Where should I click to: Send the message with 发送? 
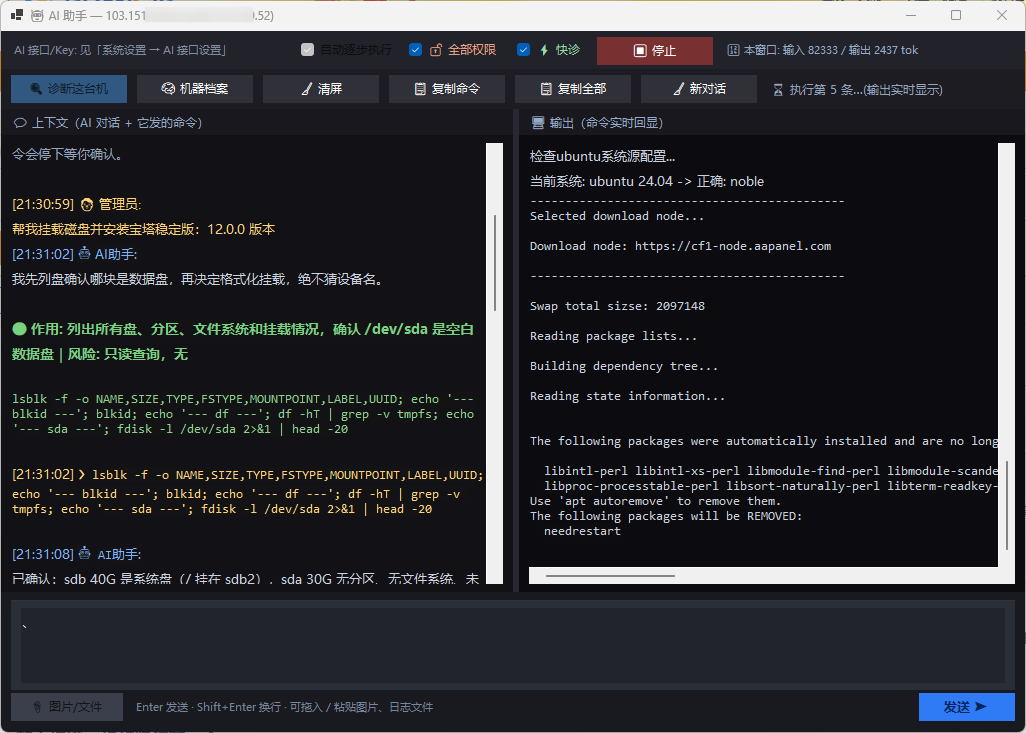pyautogui.click(x=967, y=707)
